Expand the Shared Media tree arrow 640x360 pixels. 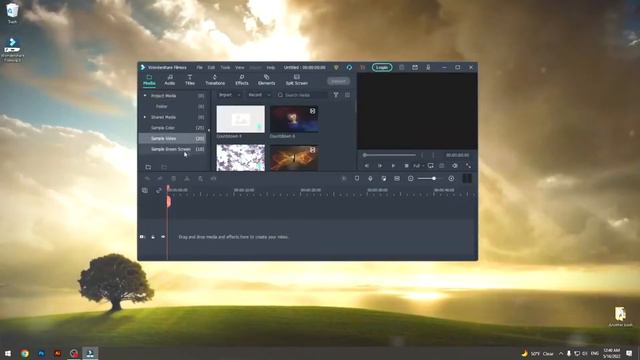click(145, 117)
